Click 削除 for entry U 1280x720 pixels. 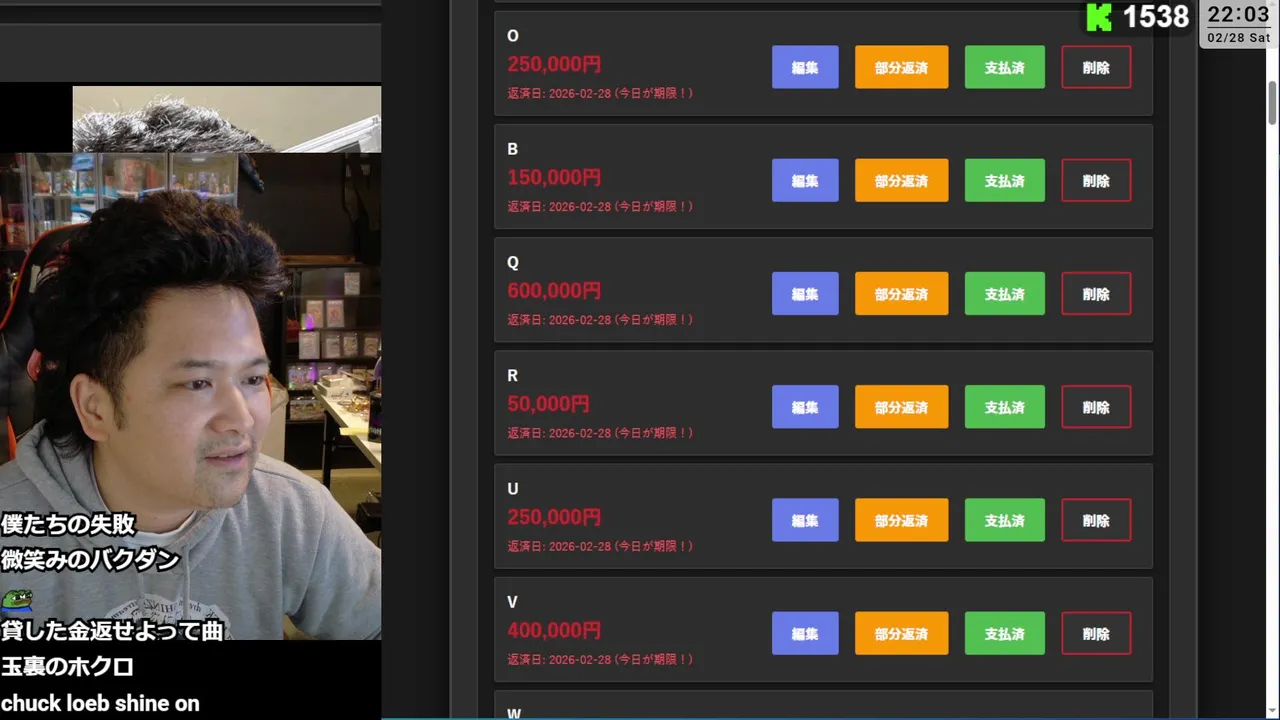click(1096, 520)
